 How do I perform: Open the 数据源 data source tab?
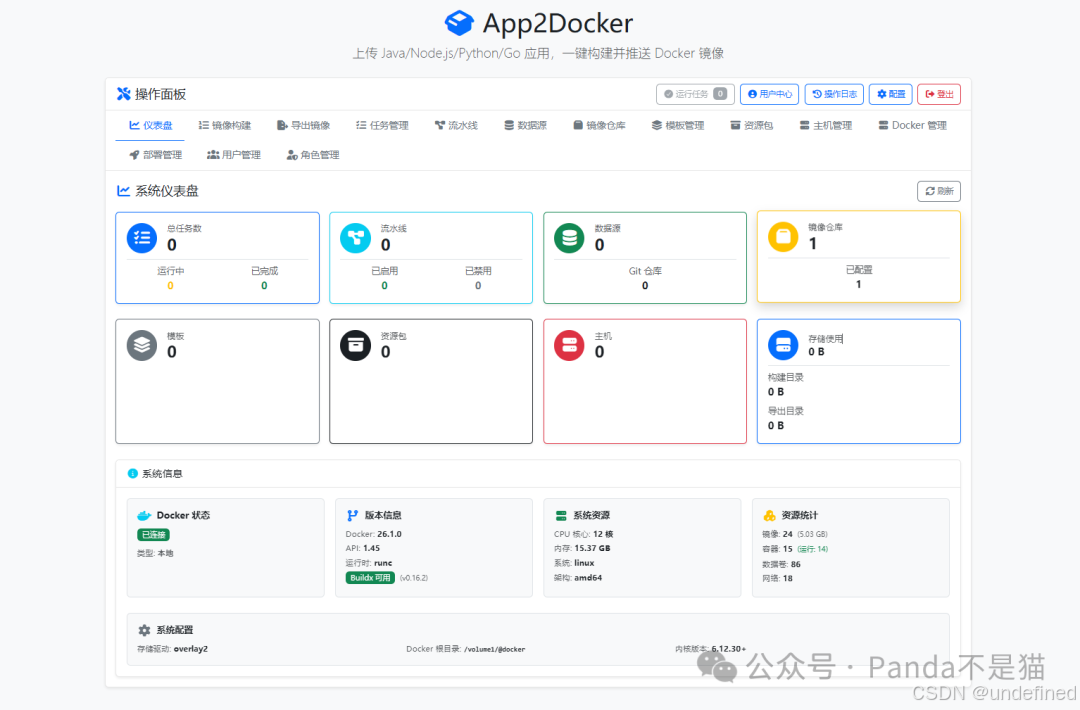point(525,125)
